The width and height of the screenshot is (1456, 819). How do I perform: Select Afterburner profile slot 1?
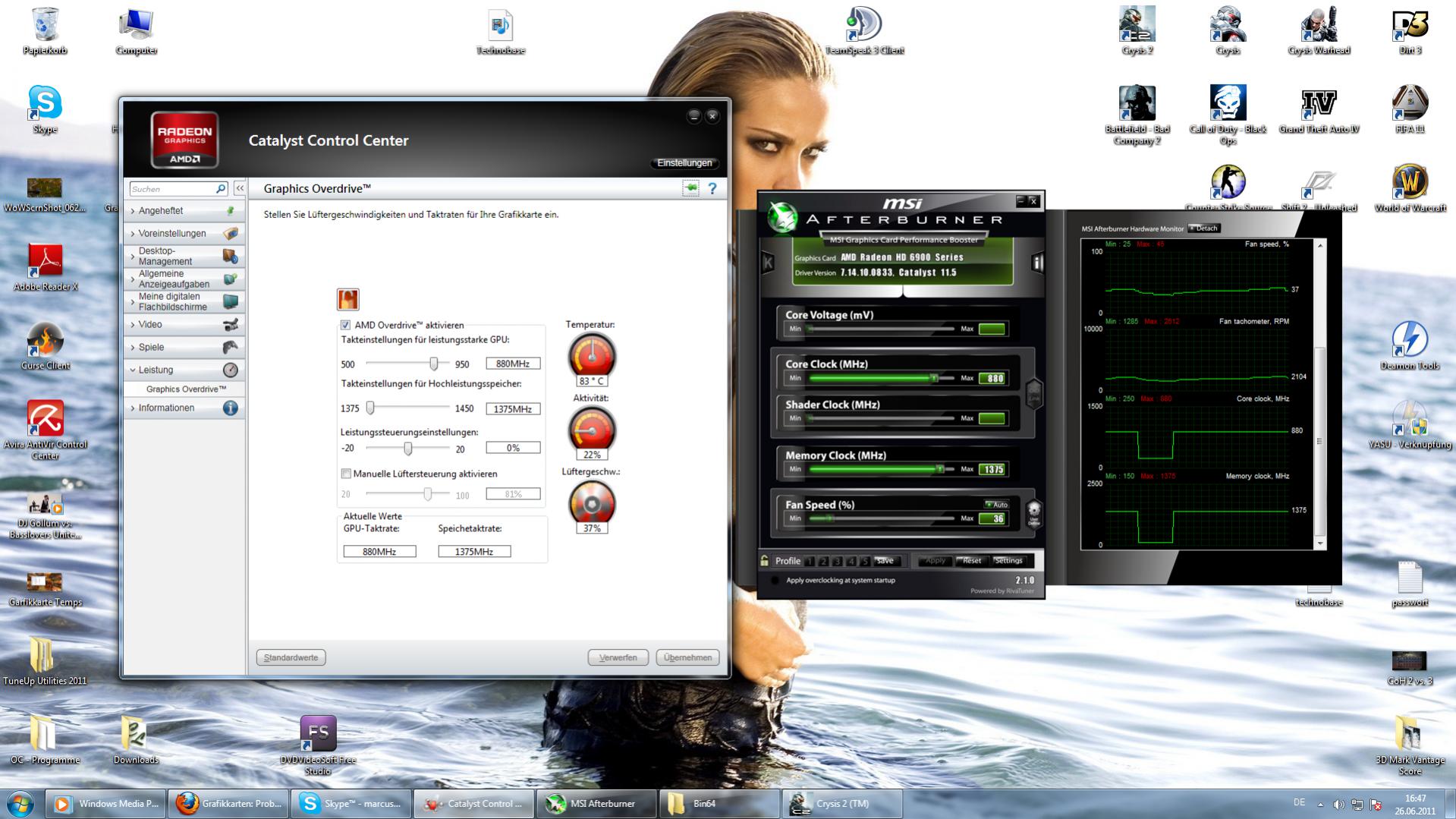pos(810,561)
